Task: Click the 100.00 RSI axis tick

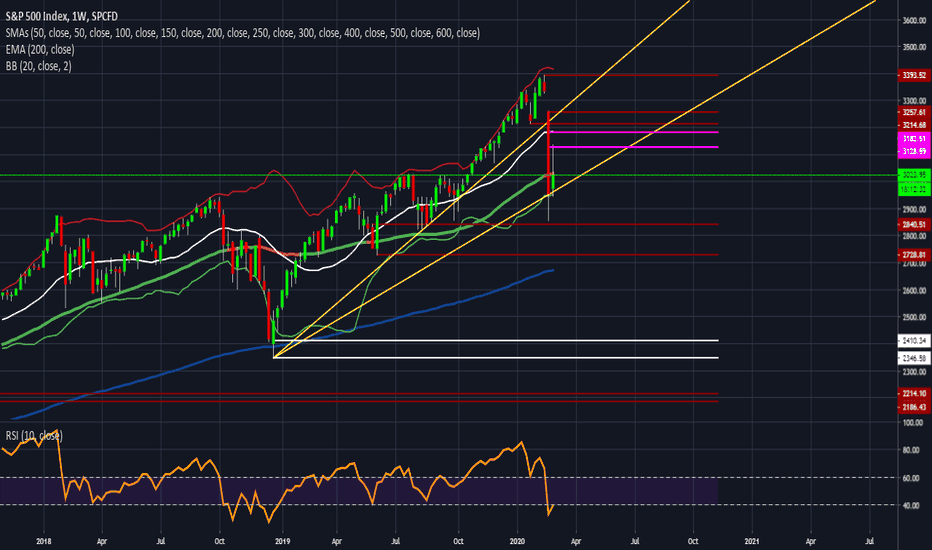Action: (x=913, y=423)
